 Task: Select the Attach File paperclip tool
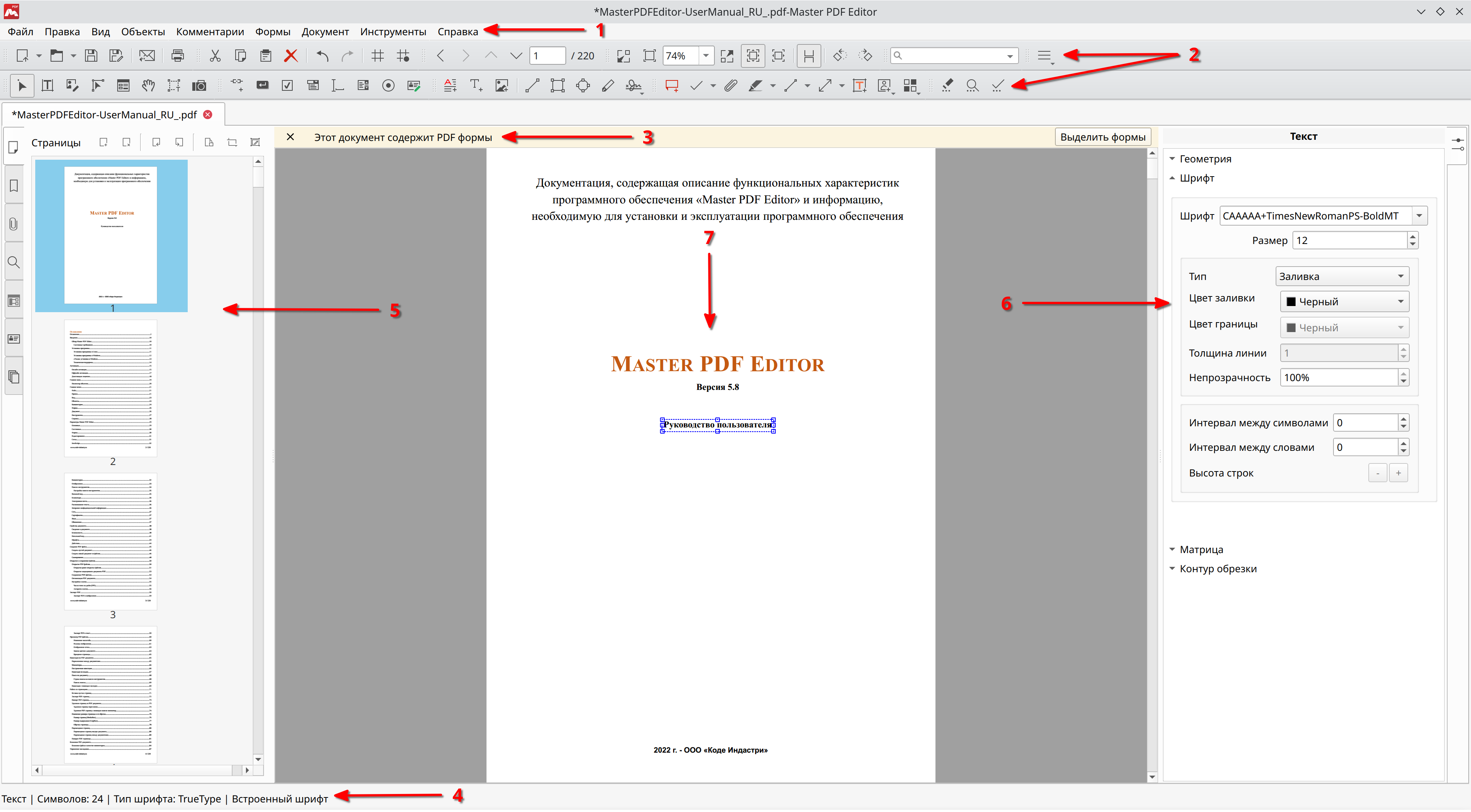(731, 86)
